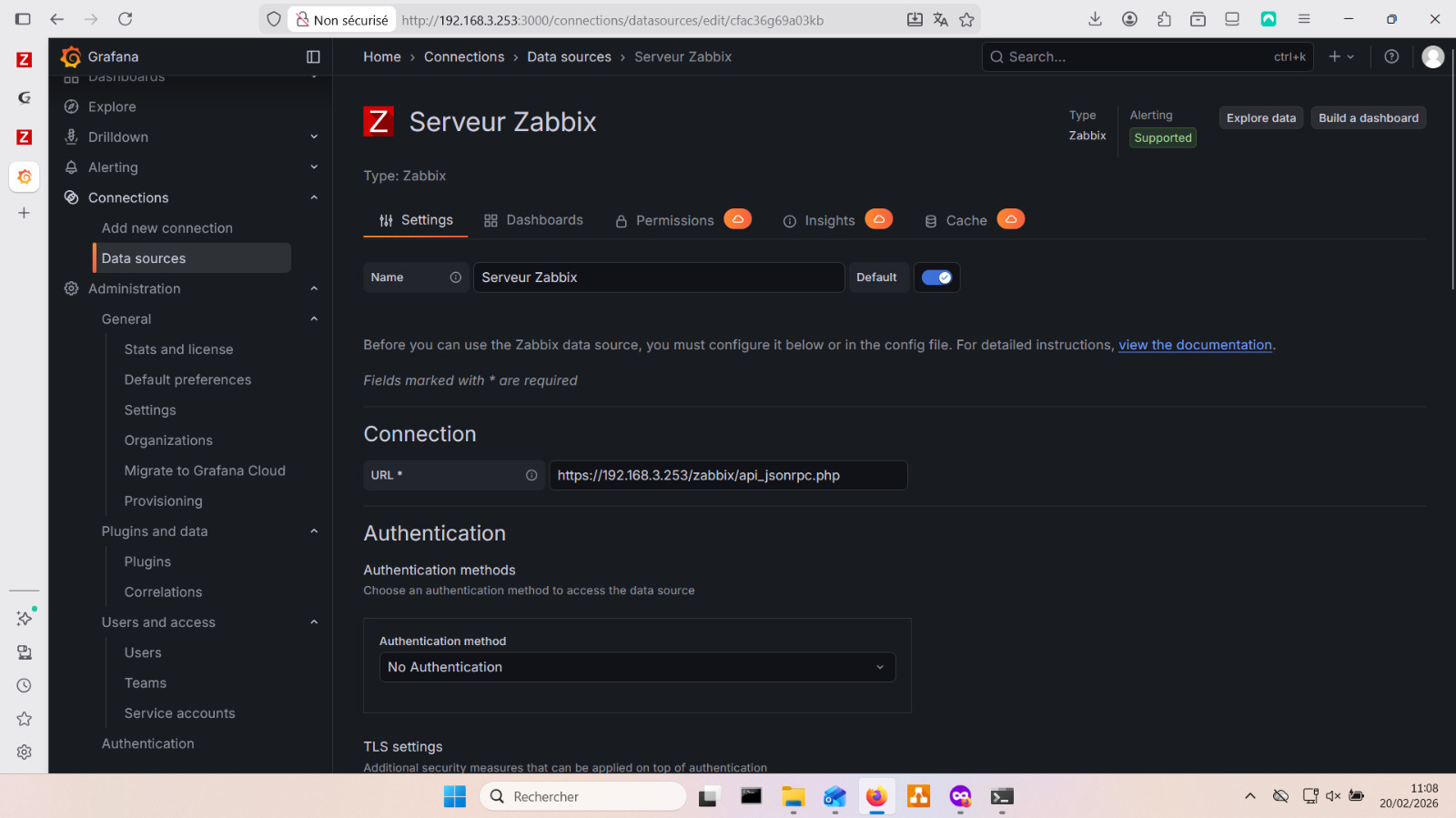The image size is (1456, 818).
Task: Click the cloud badge next to Cache
Action: point(1010,219)
